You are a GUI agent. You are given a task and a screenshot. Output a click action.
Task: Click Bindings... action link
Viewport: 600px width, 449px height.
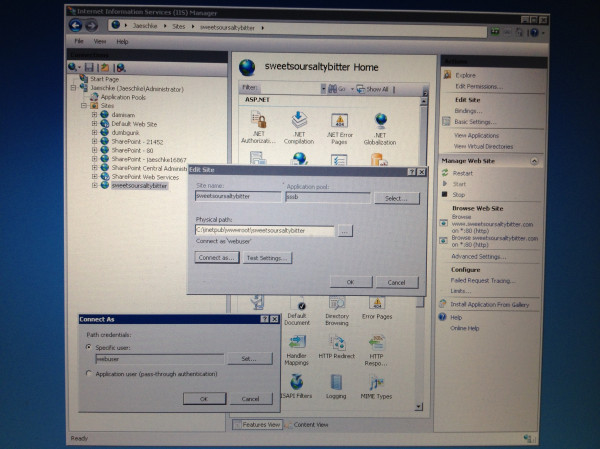[x=468, y=111]
